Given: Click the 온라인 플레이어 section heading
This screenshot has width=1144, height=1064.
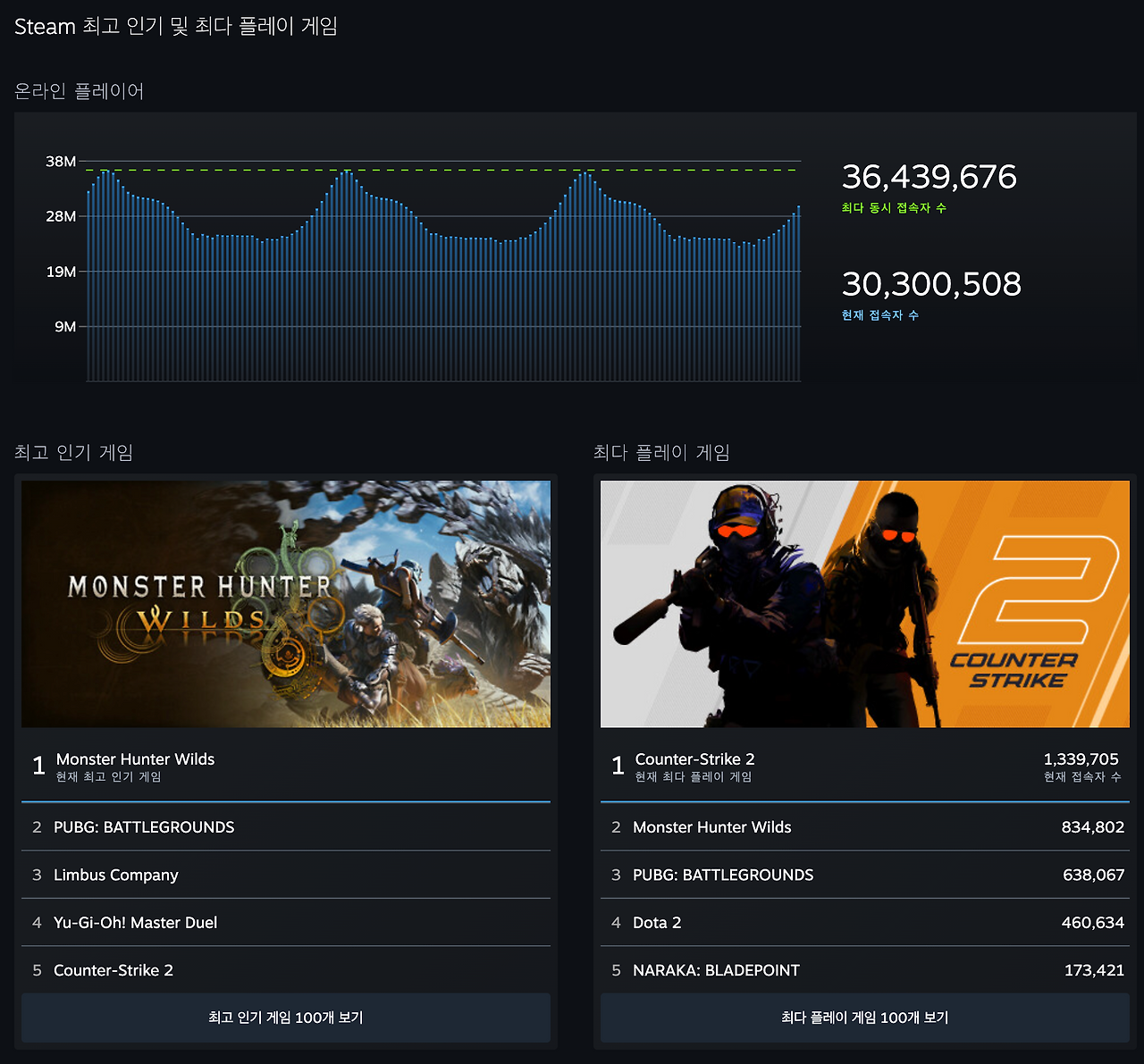Looking at the screenshot, I should 80,91.
